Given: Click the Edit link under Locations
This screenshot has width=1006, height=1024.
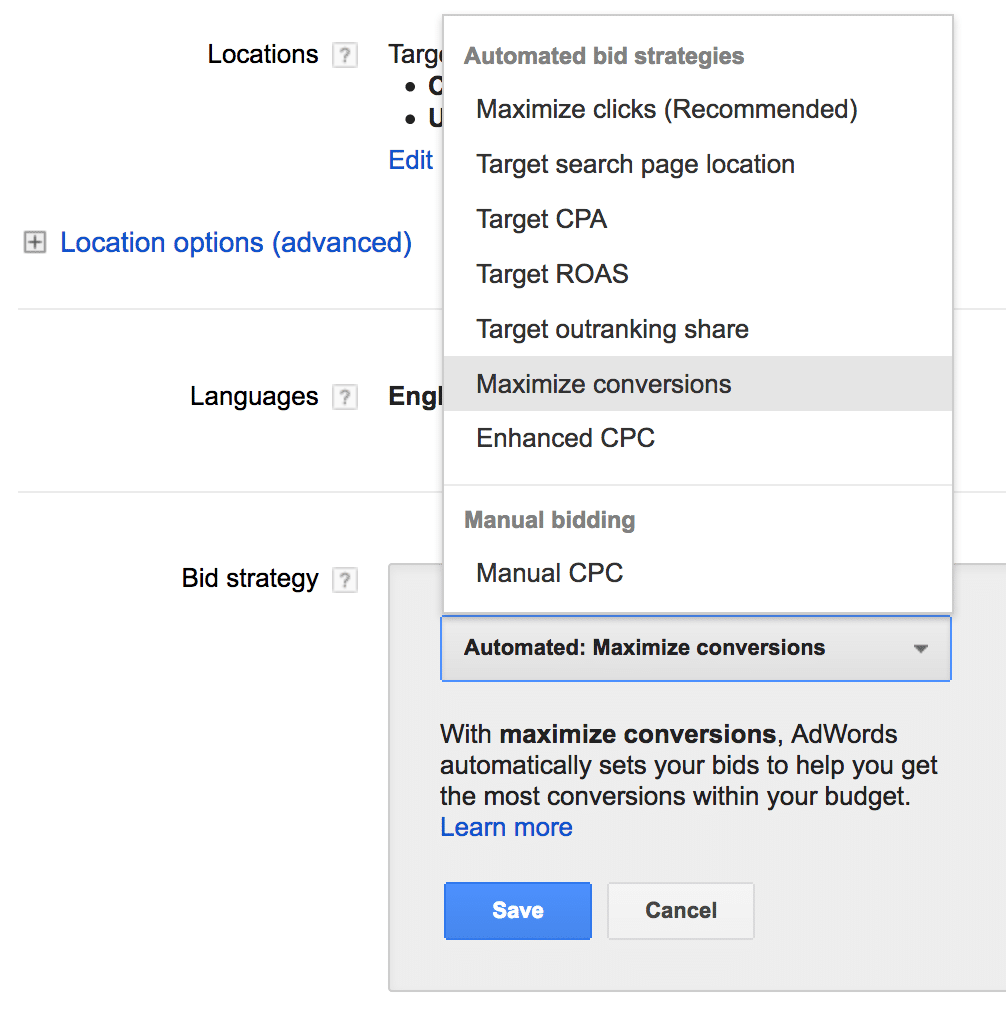Looking at the screenshot, I should tap(410, 160).
